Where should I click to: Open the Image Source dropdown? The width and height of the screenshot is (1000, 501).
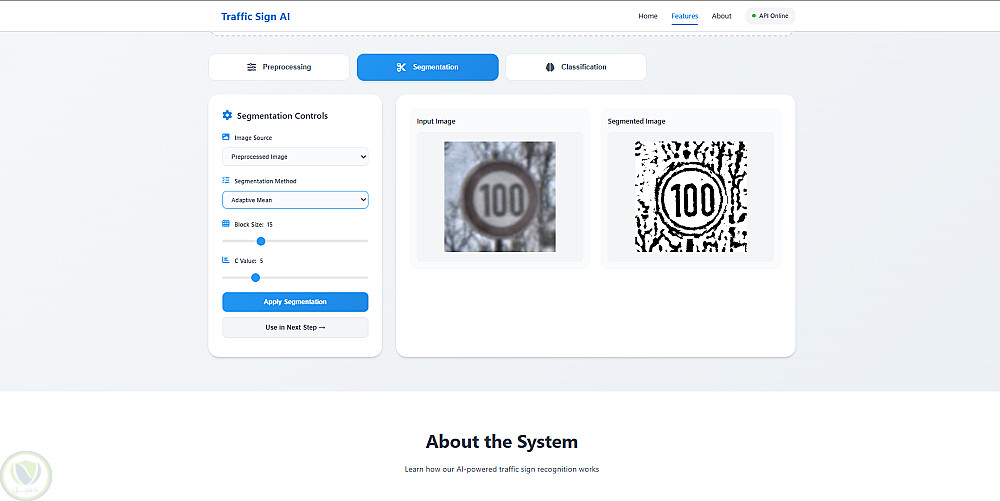[295, 157]
